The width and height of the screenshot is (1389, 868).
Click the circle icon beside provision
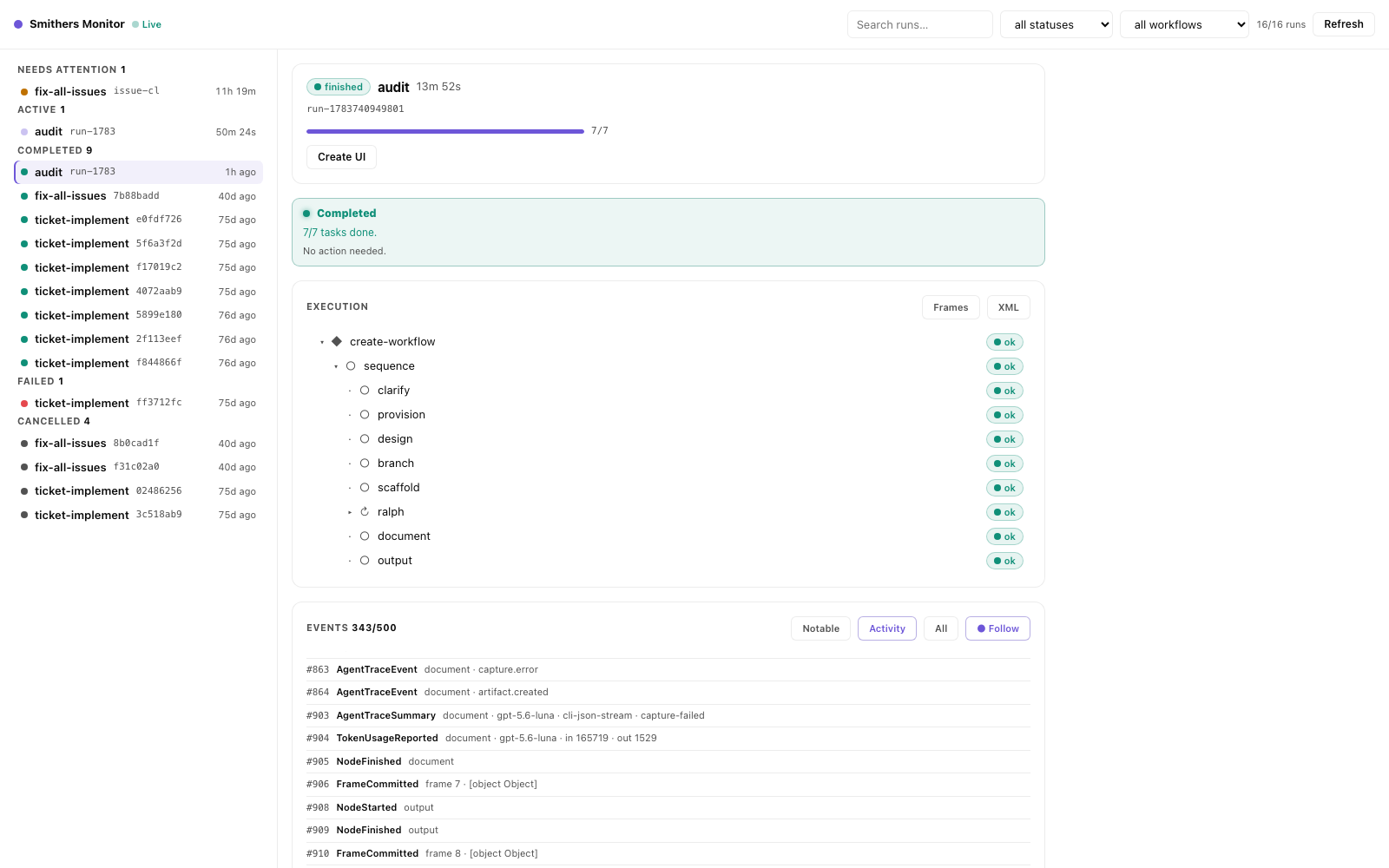click(x=365, y=415)
